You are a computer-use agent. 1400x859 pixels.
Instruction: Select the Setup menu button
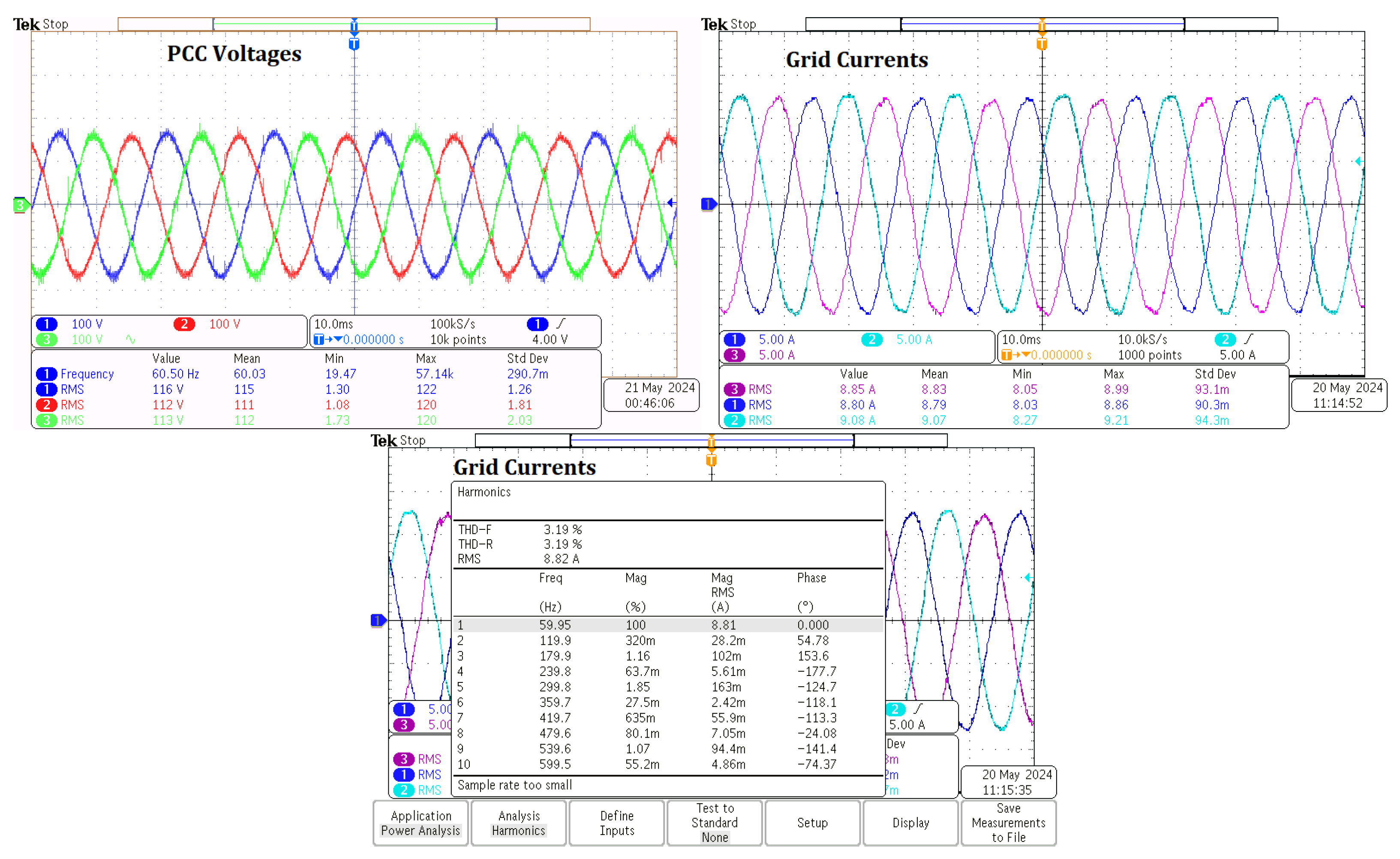click(812, 823)
